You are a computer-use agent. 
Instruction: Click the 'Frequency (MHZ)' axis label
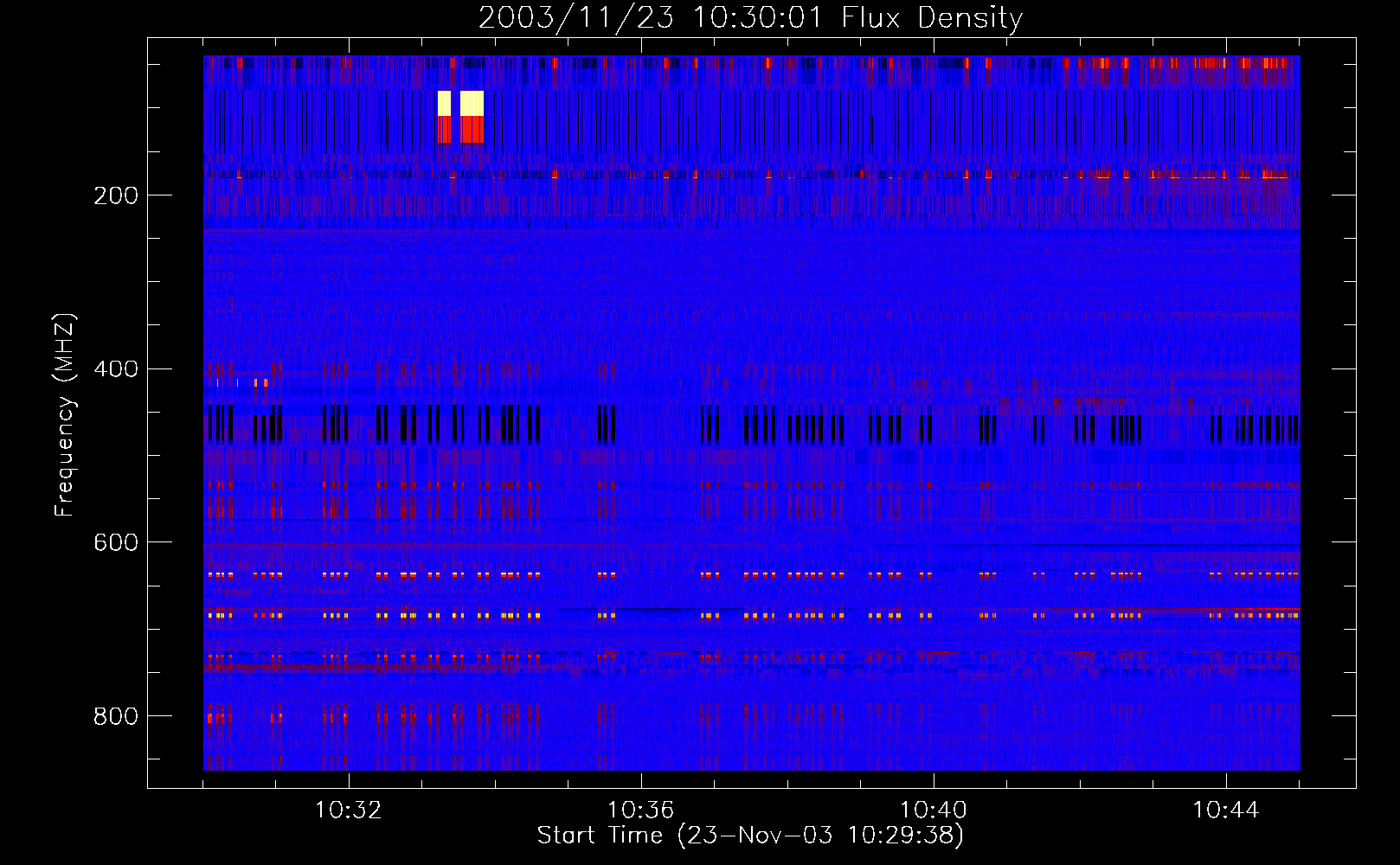(x=65, y=415)
